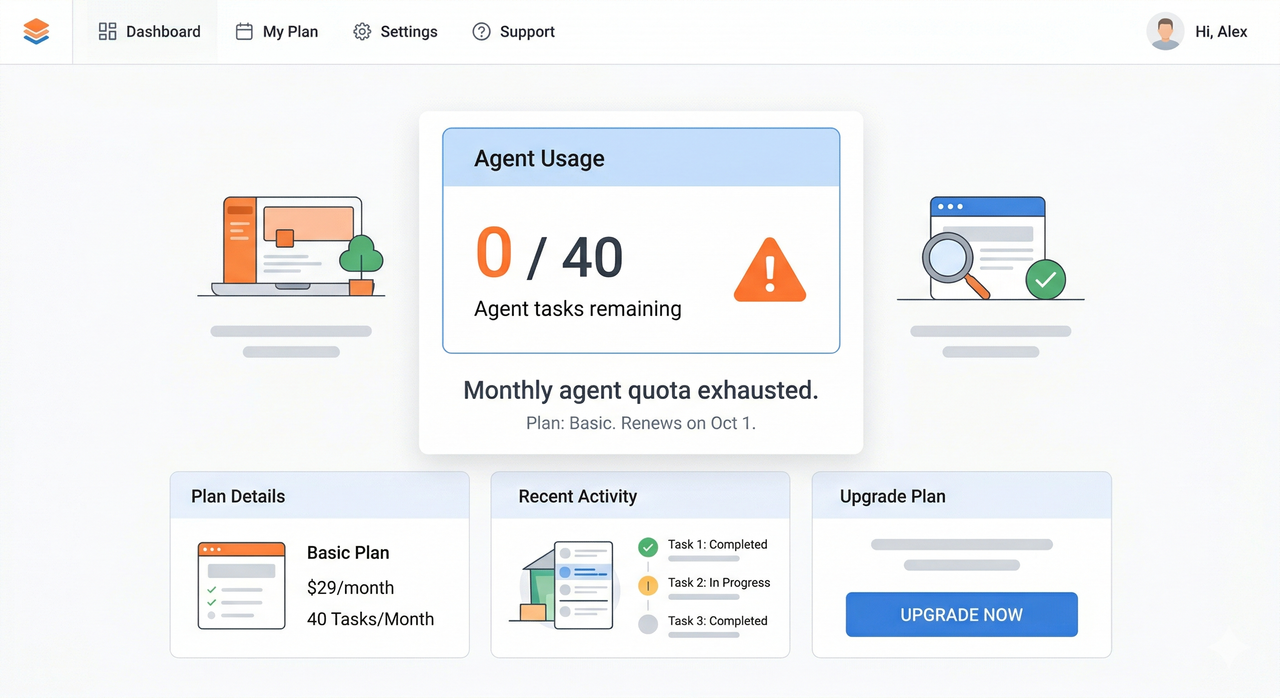The height and width of the screenshot is (698, 1280).
Task: Click Task 2 yellow in-progress icon
Action: pyautogui.click(x=648, y=585)
